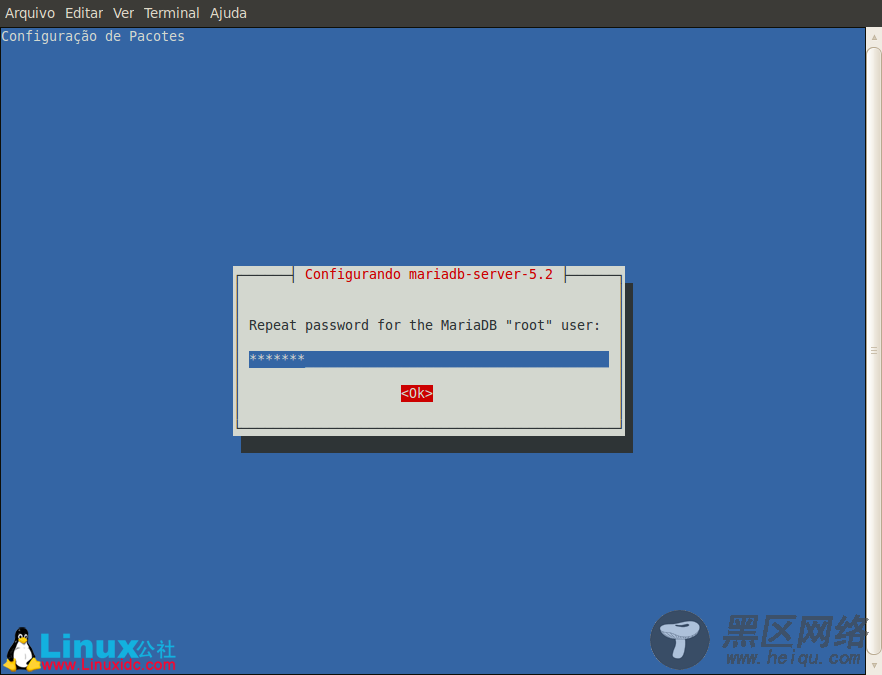Click scrollbar up arrow at top
The width and height of the screenshot is (882, 675).
coord(874,37)
